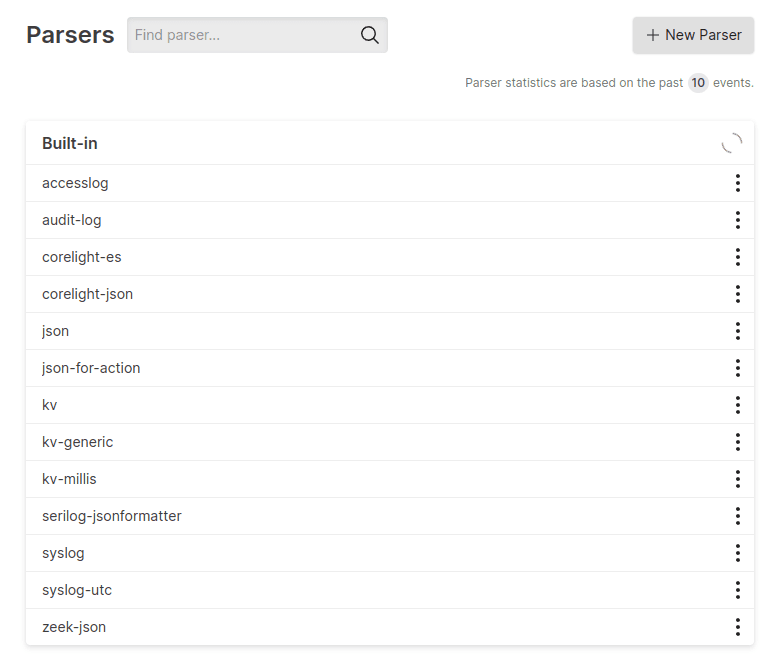Expand options for kv-millis parser
The image size is (776, 664).
tap(737, 479)
